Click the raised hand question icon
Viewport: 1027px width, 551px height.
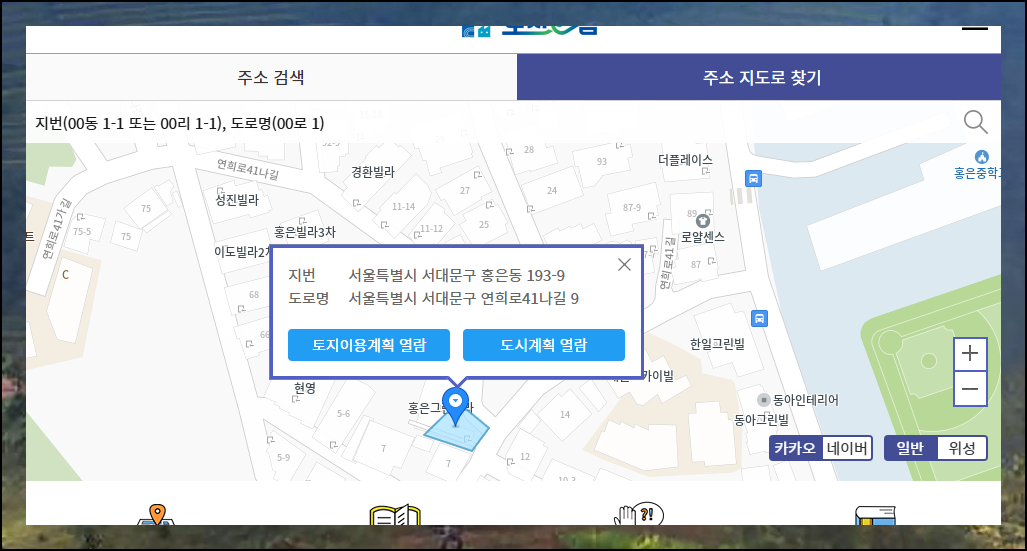[x=639, y=514]
